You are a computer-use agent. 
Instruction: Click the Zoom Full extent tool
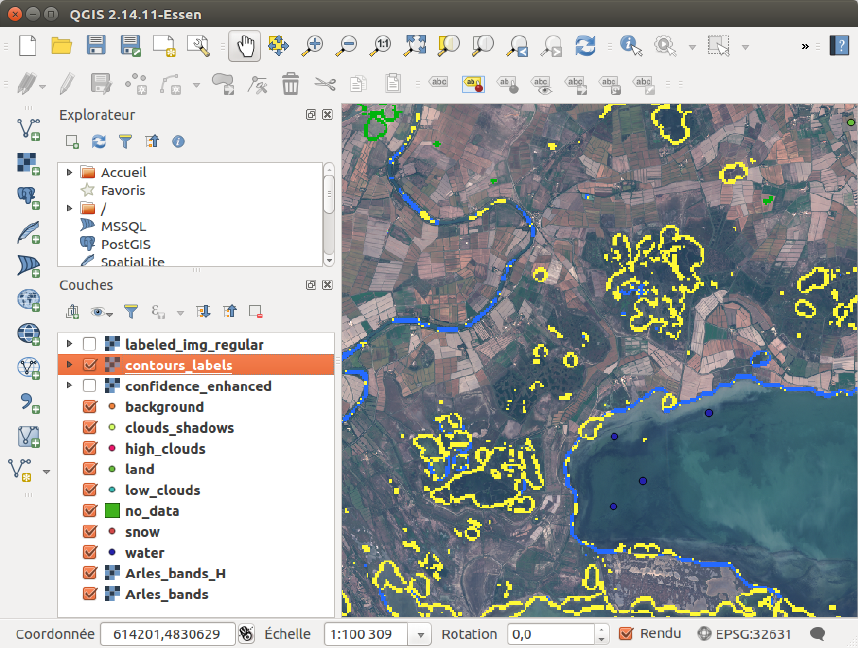(x=415, y=45)
